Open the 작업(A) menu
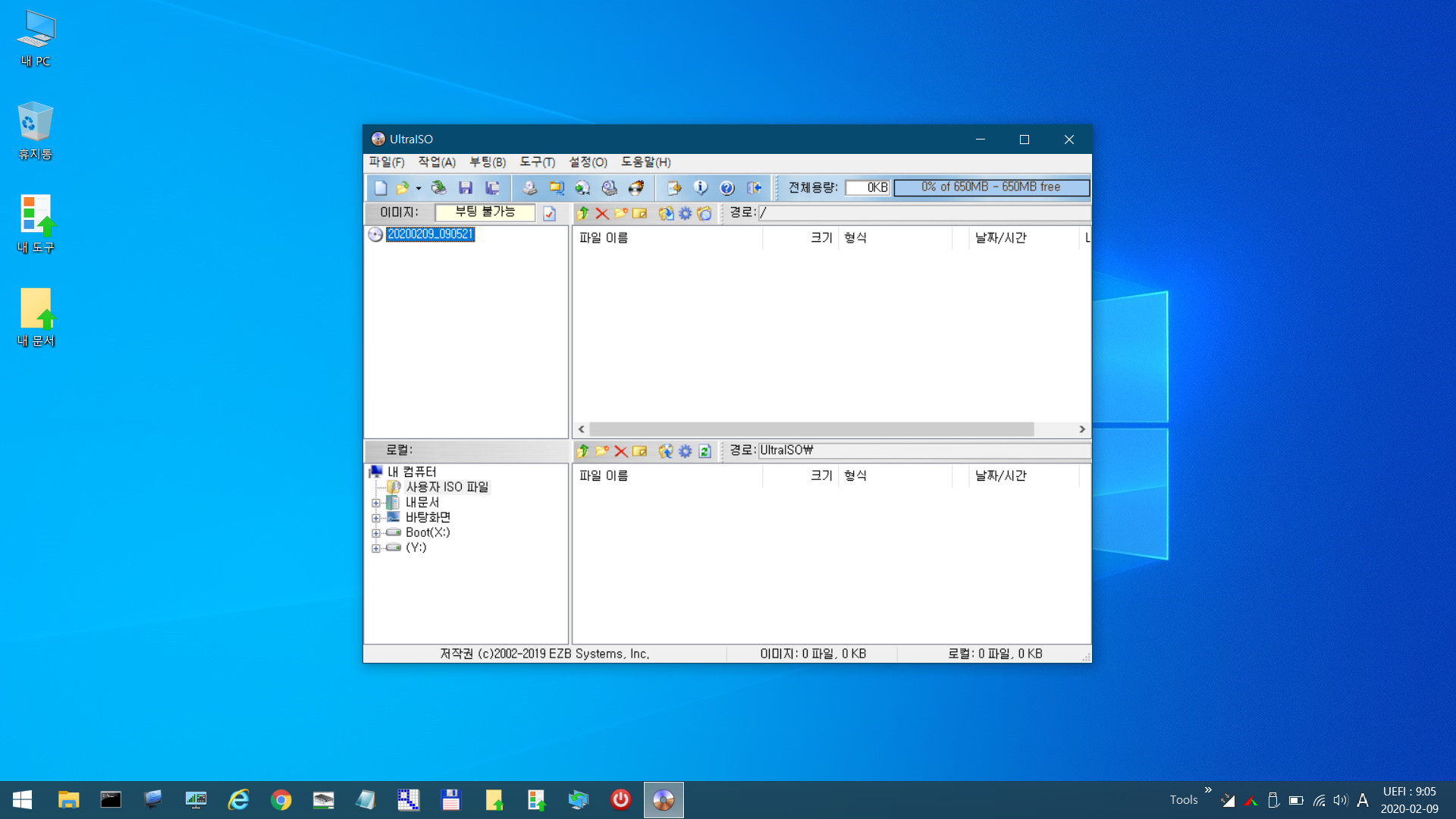Viewport: 1456px width, 819px height. [437, 162]
